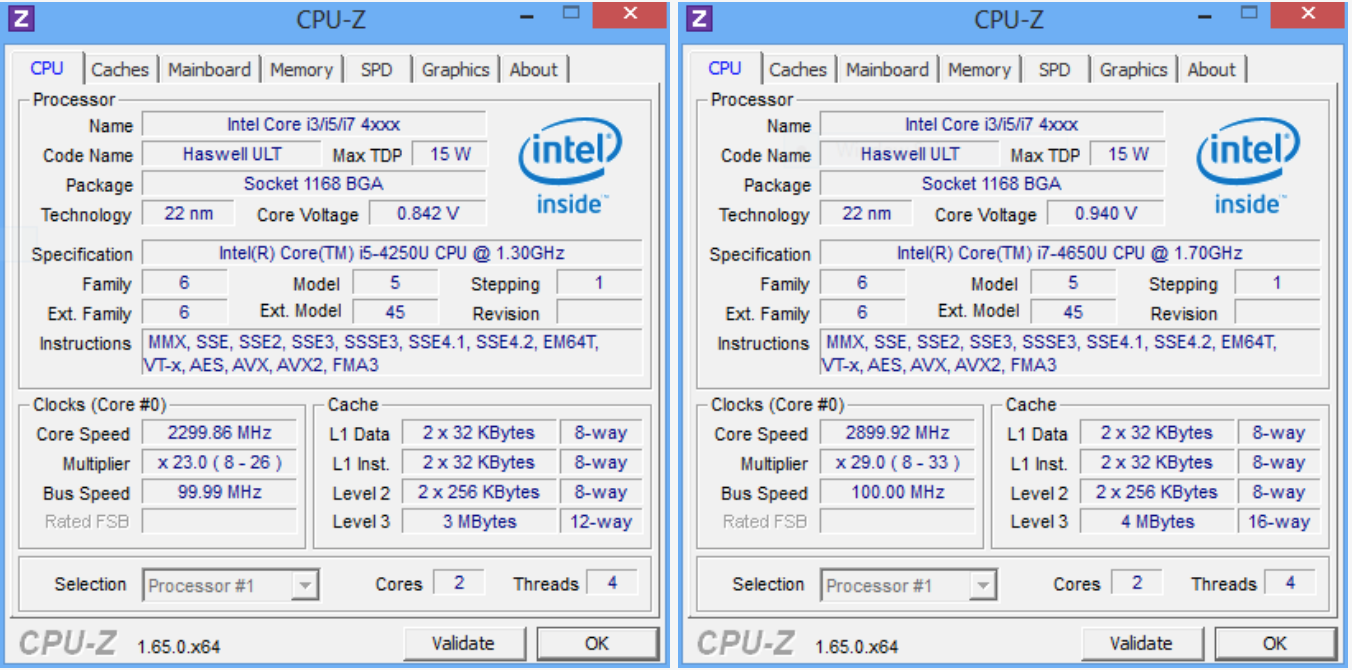
Task: Select the CPU tab in right window
Action: click(725, 68)
